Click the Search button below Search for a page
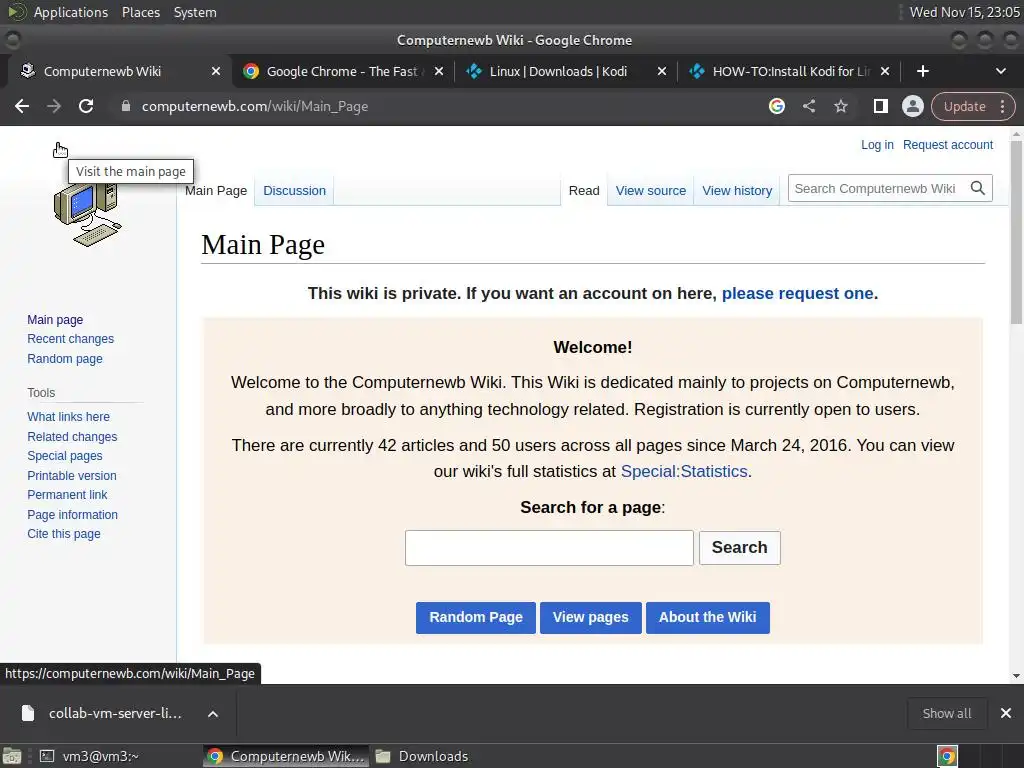This screenshot has height=768, width=1024. 739,548
